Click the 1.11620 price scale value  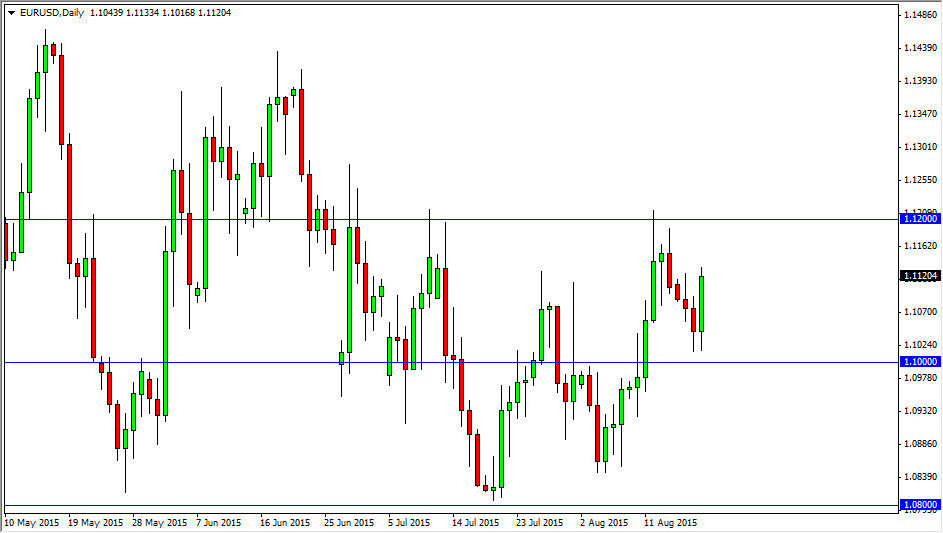coord(921,245)
